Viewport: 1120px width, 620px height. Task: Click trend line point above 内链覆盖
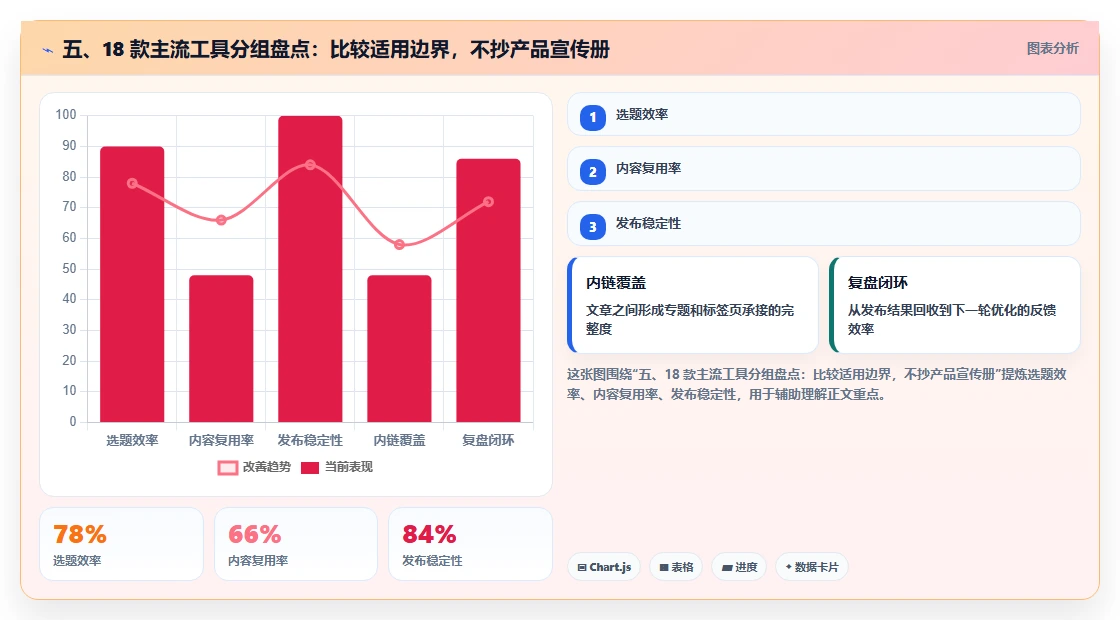pos(399,244)
